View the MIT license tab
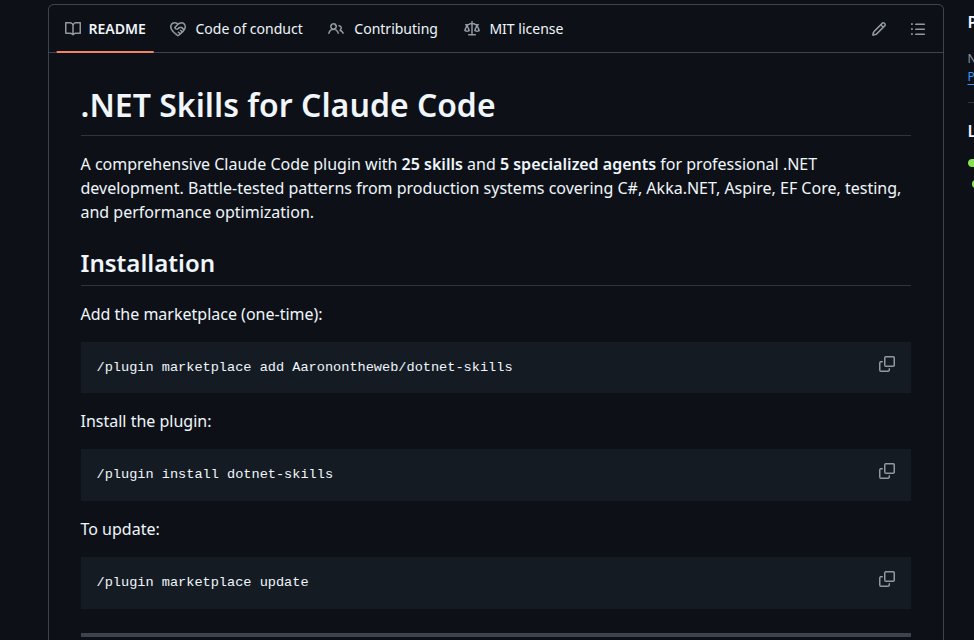974x640 pixels. (x=514, y=29)
